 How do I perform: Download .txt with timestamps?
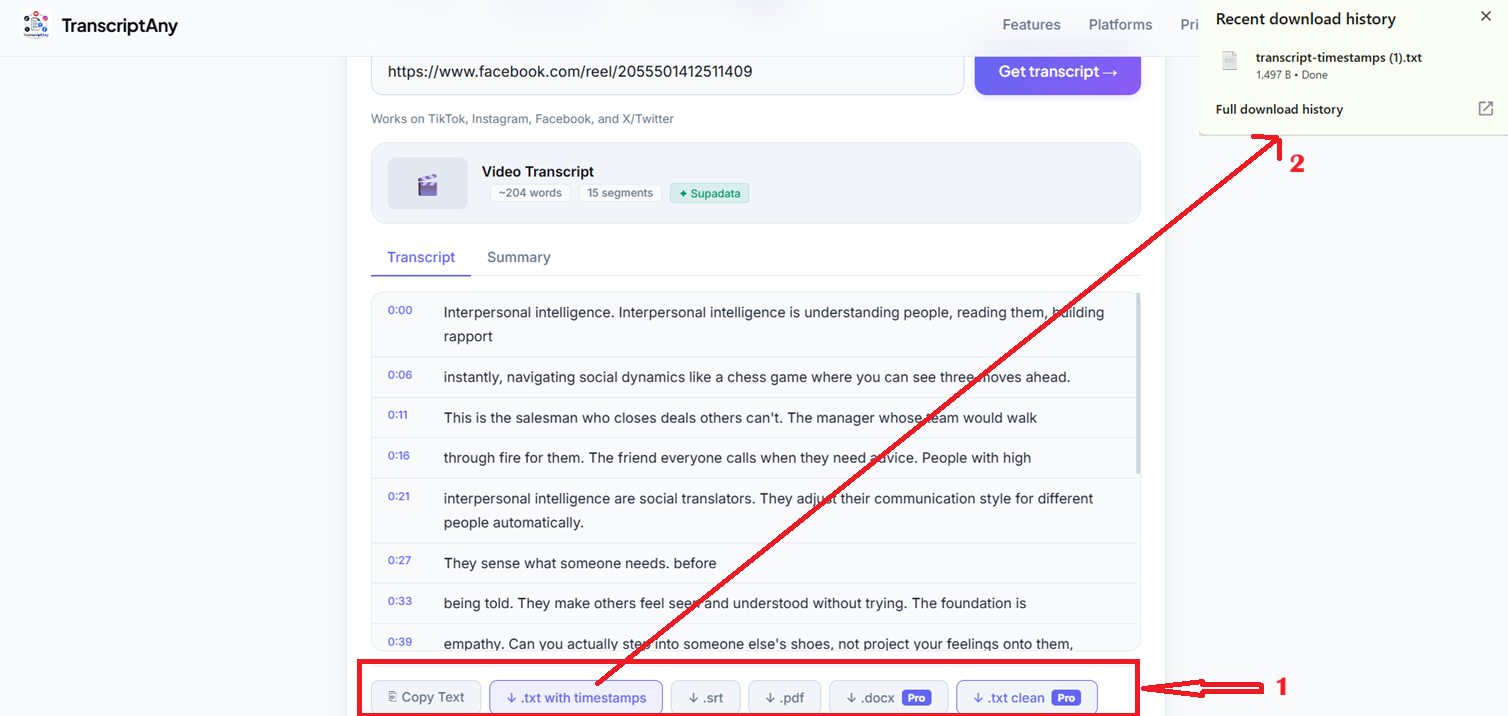click(x=576, y=697)
